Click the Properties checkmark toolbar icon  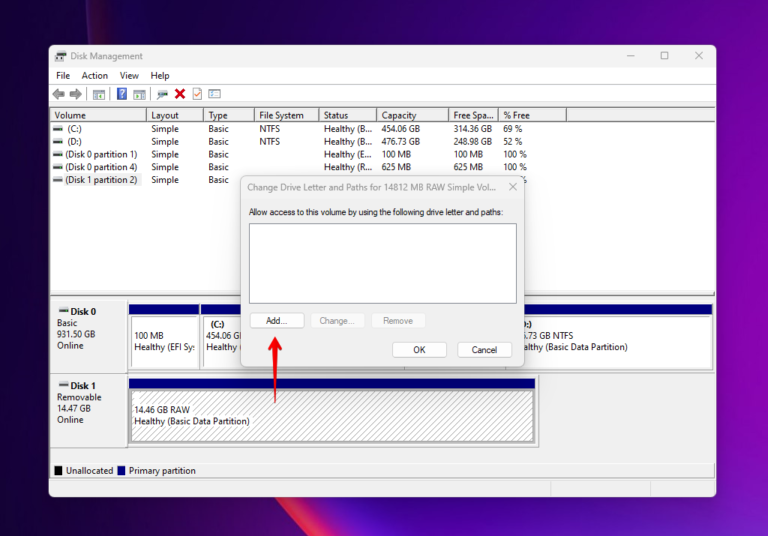[x=197, y=94]
